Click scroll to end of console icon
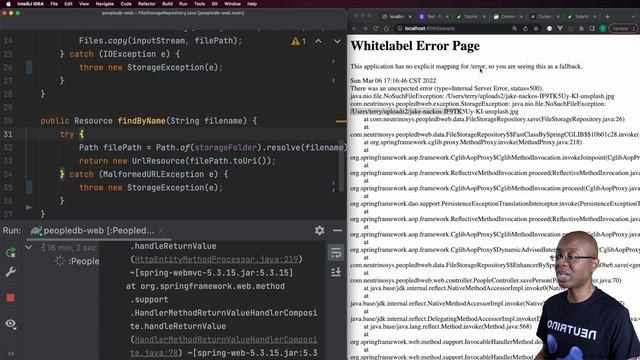The height and width of the screenshot is (360, 640). pyautogui.click(x=336, y=272)
